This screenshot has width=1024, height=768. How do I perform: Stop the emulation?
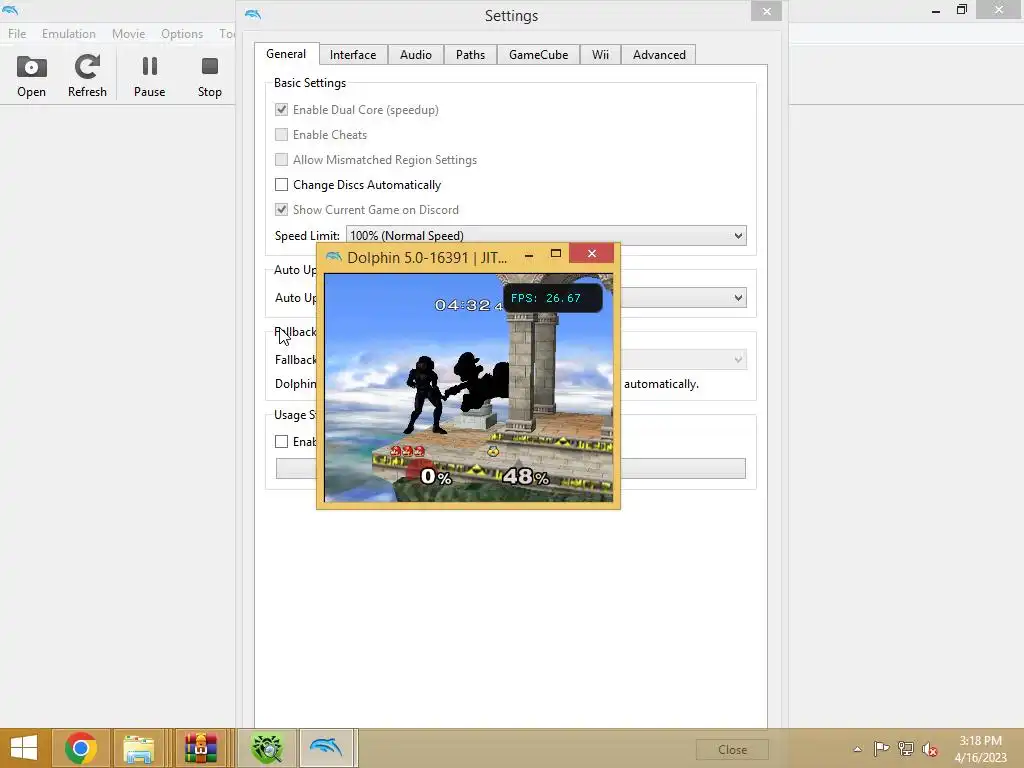210,76
